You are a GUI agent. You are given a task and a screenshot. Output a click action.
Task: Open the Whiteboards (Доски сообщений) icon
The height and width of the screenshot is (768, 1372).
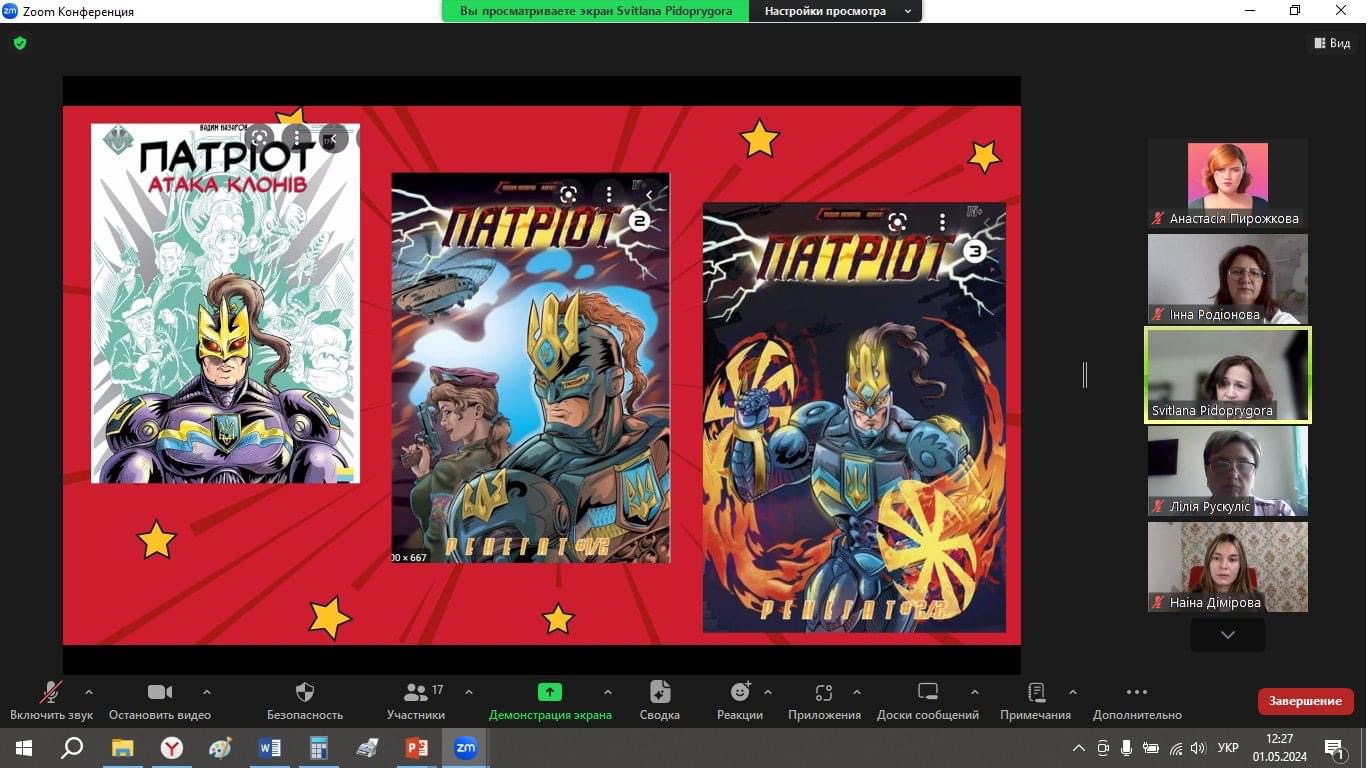point(928,692)
